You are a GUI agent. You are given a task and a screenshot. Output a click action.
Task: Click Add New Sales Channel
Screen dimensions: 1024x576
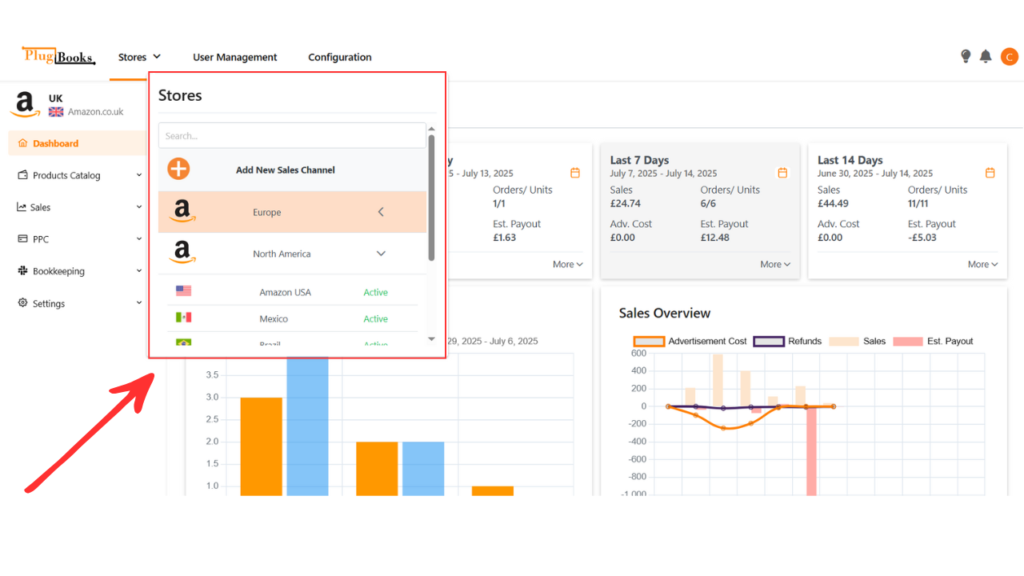(x=285, y=170)
